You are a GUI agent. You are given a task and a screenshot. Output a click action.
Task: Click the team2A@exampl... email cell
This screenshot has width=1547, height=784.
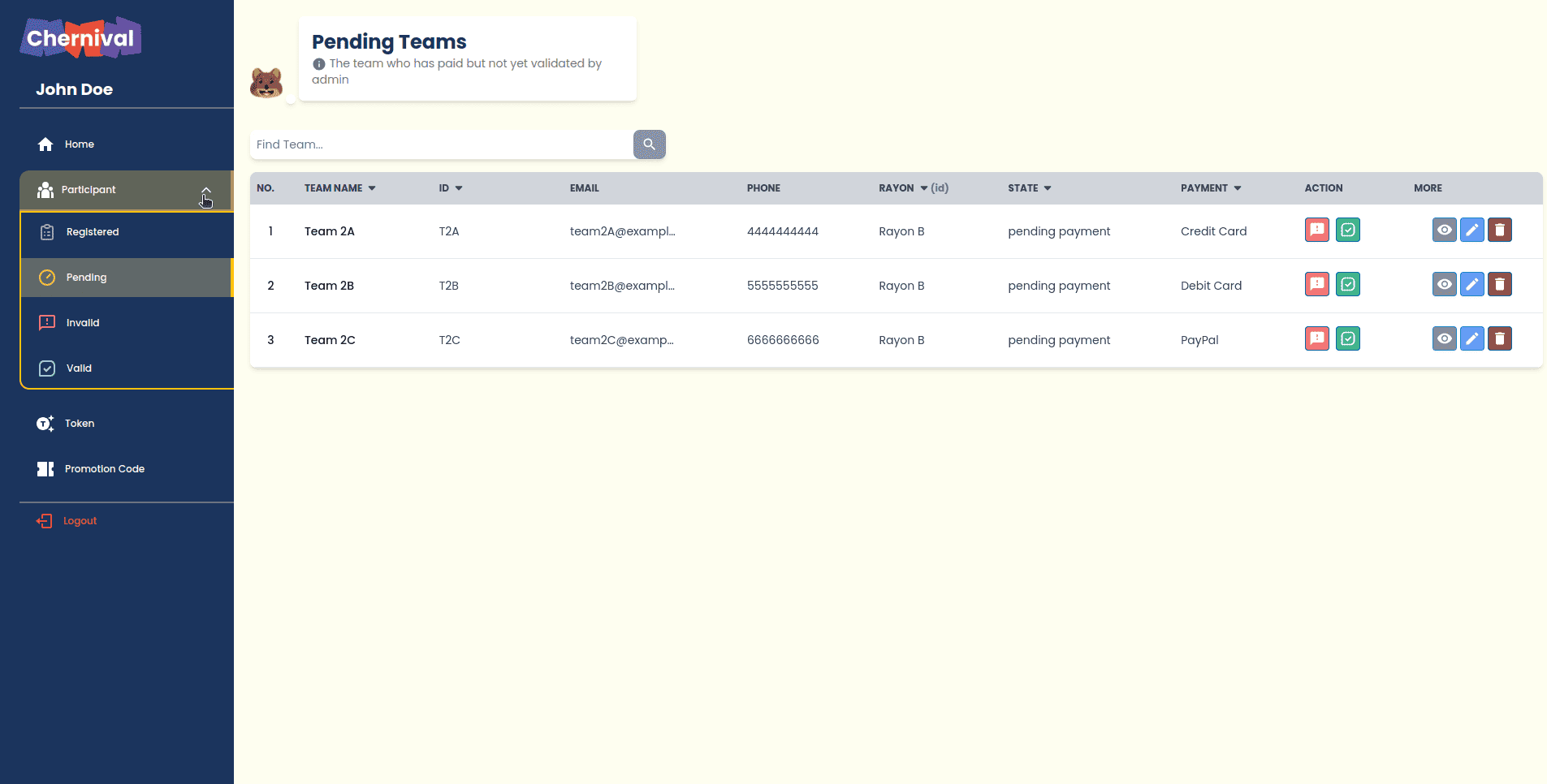(x=623, y=231)
